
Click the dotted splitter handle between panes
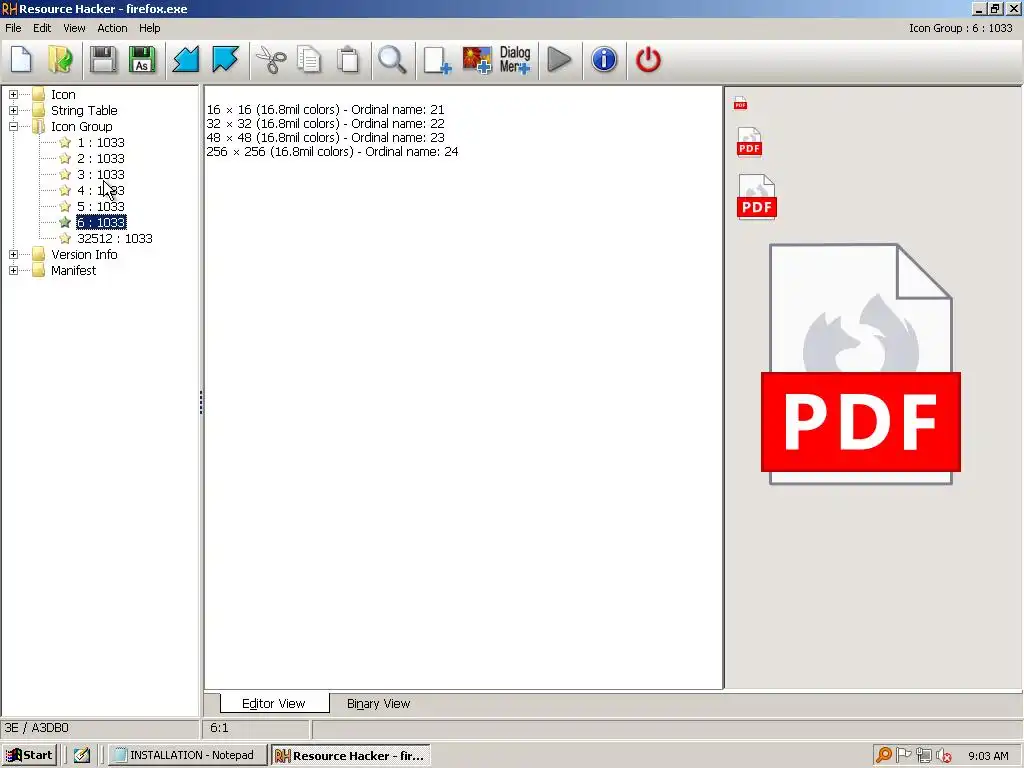(201, 402)
